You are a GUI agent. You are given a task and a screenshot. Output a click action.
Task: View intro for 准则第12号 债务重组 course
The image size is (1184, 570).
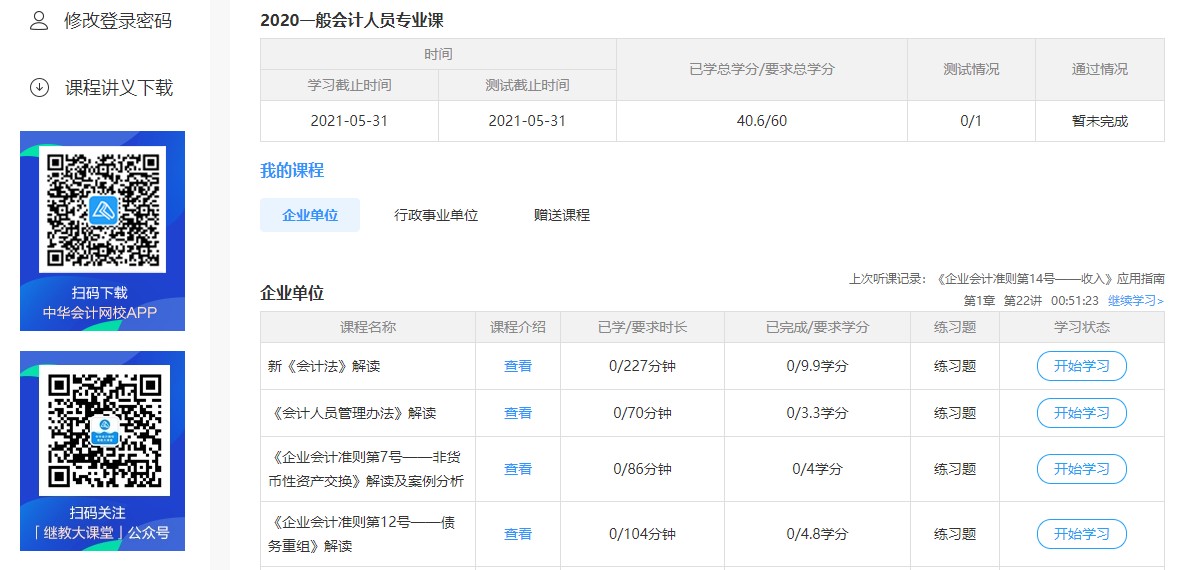click(x=518, y=534)
